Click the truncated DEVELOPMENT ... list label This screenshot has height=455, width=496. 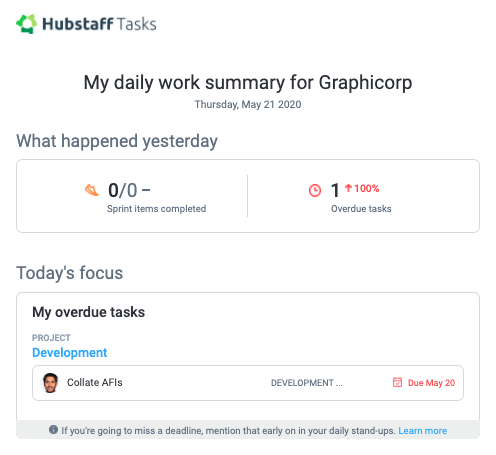point(307,383)
